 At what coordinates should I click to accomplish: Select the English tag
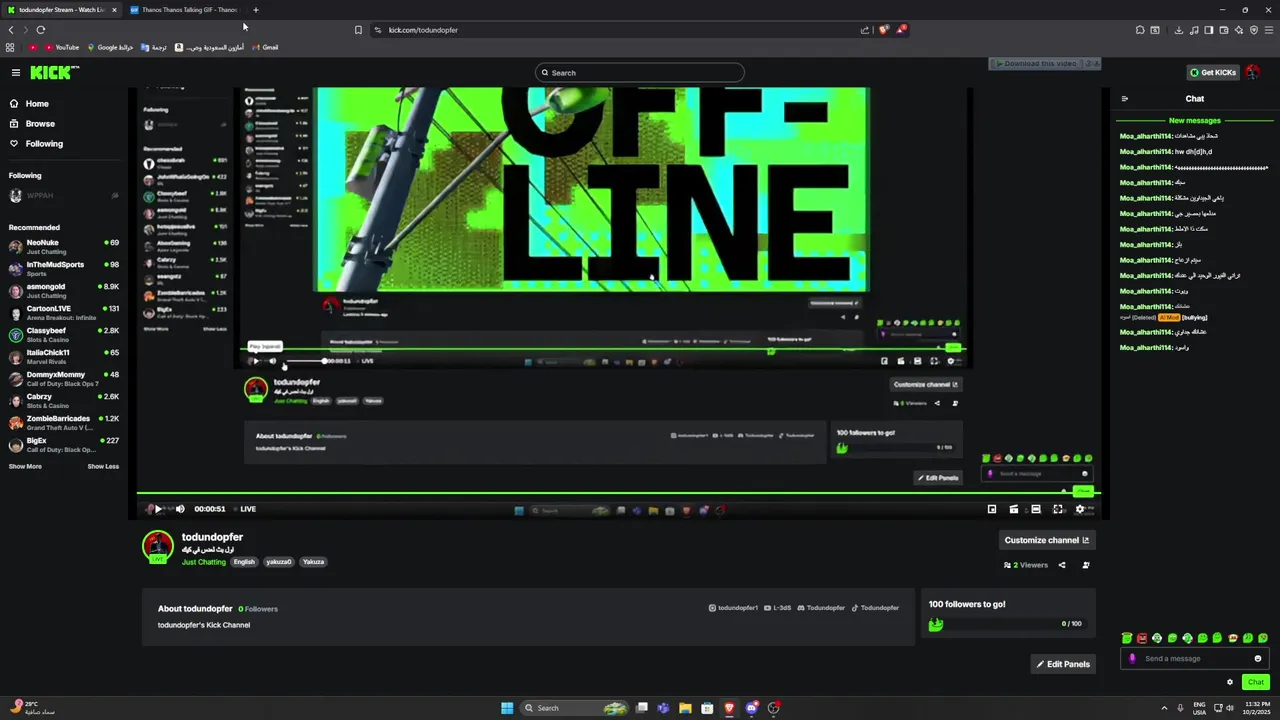coord(244,562)
